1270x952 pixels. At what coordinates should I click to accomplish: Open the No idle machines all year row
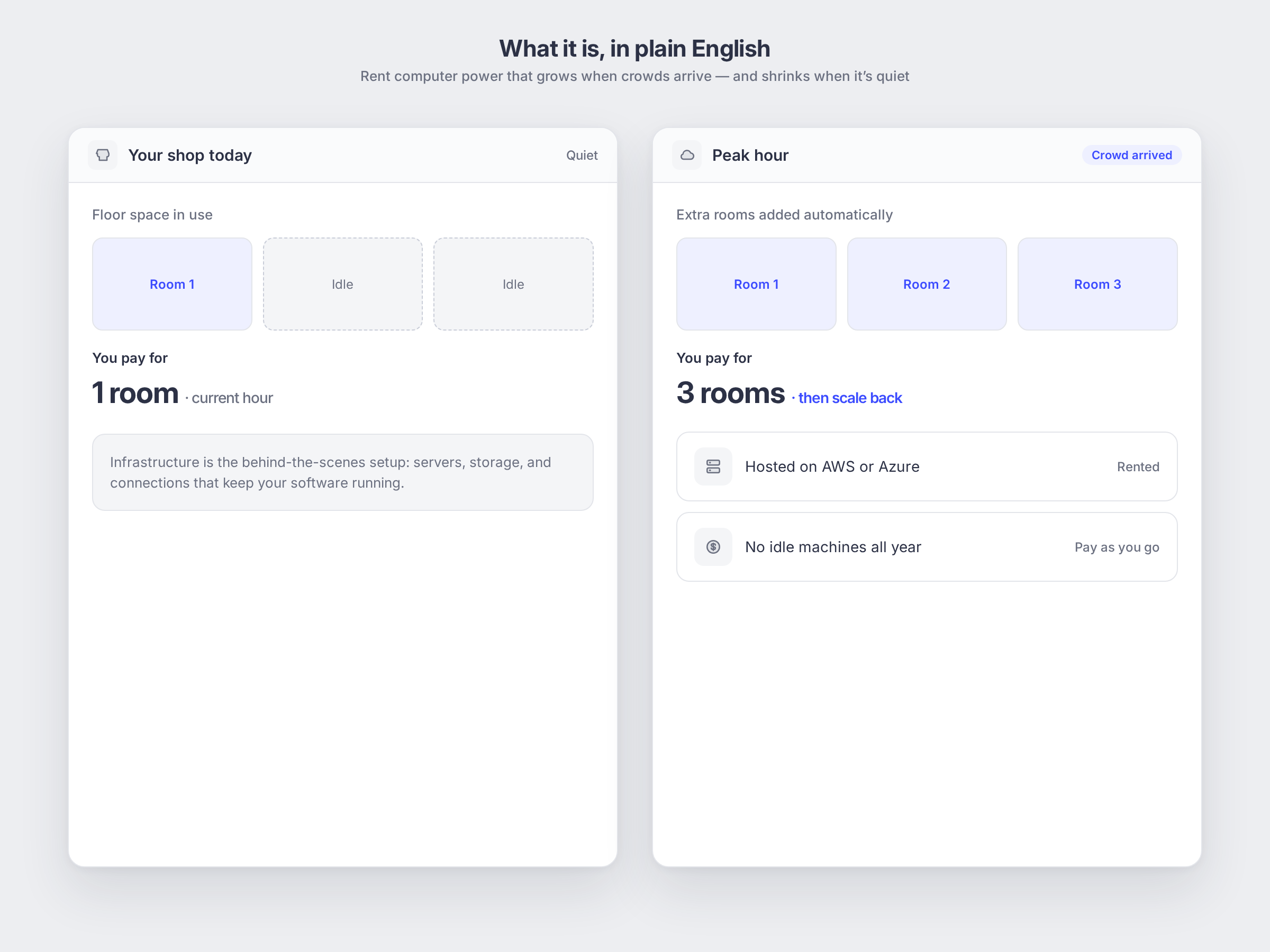[x=927, y=547]
